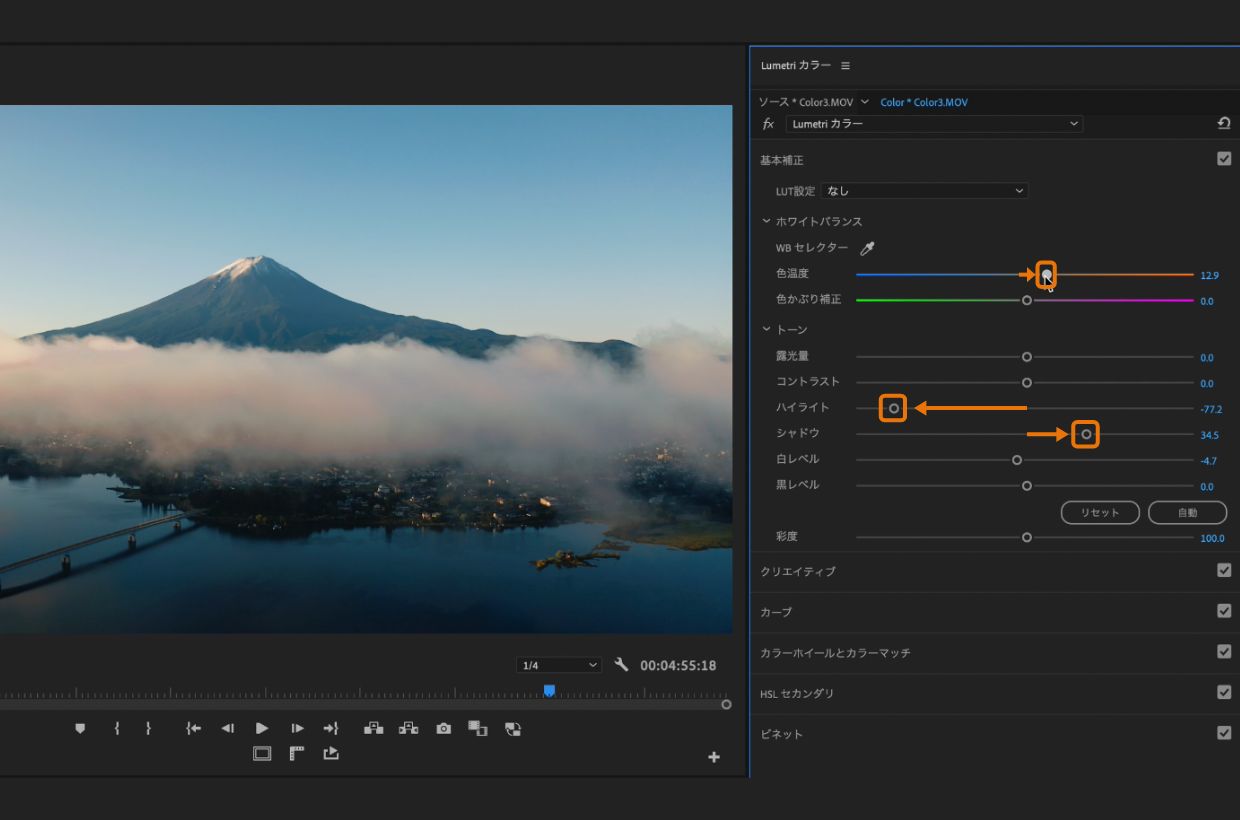Add a marker in the program monitor
Screen dimensions: 1240x820
point(80,729)
